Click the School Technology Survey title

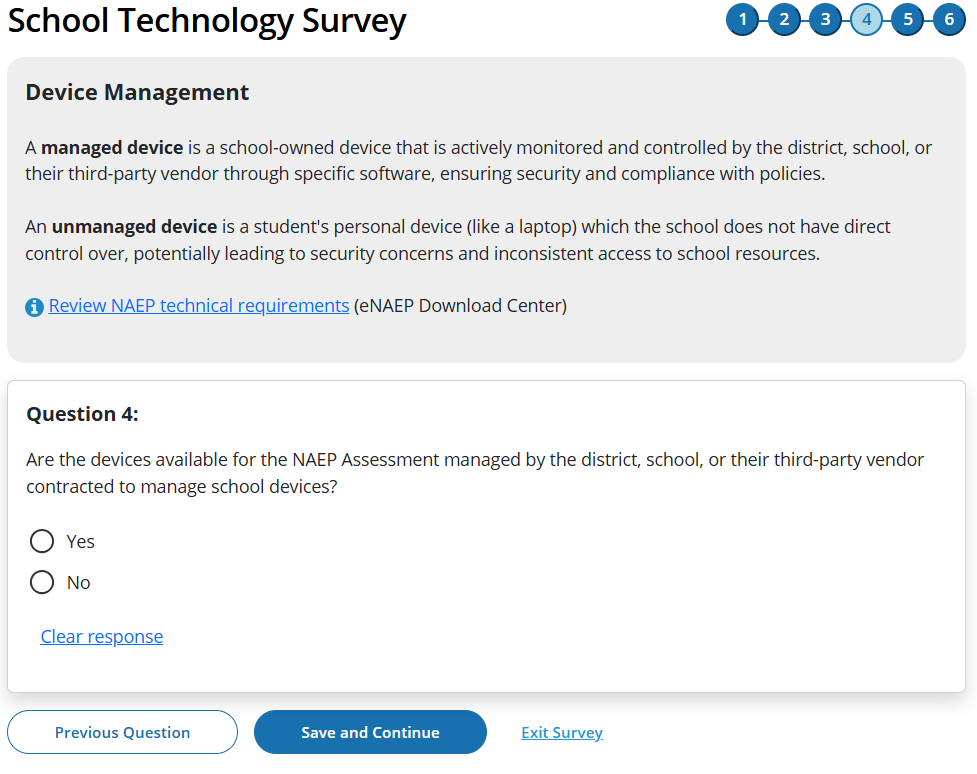coord(208,20)
